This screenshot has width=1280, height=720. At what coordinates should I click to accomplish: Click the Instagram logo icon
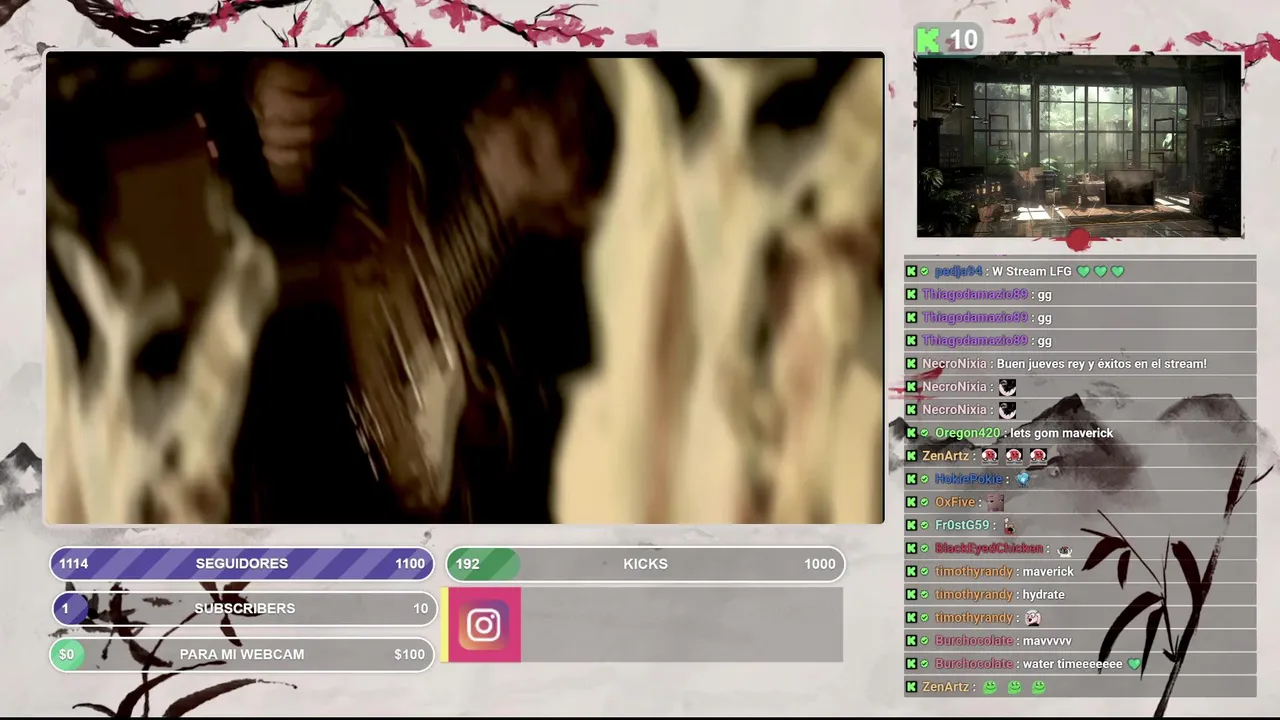[484, 625]
